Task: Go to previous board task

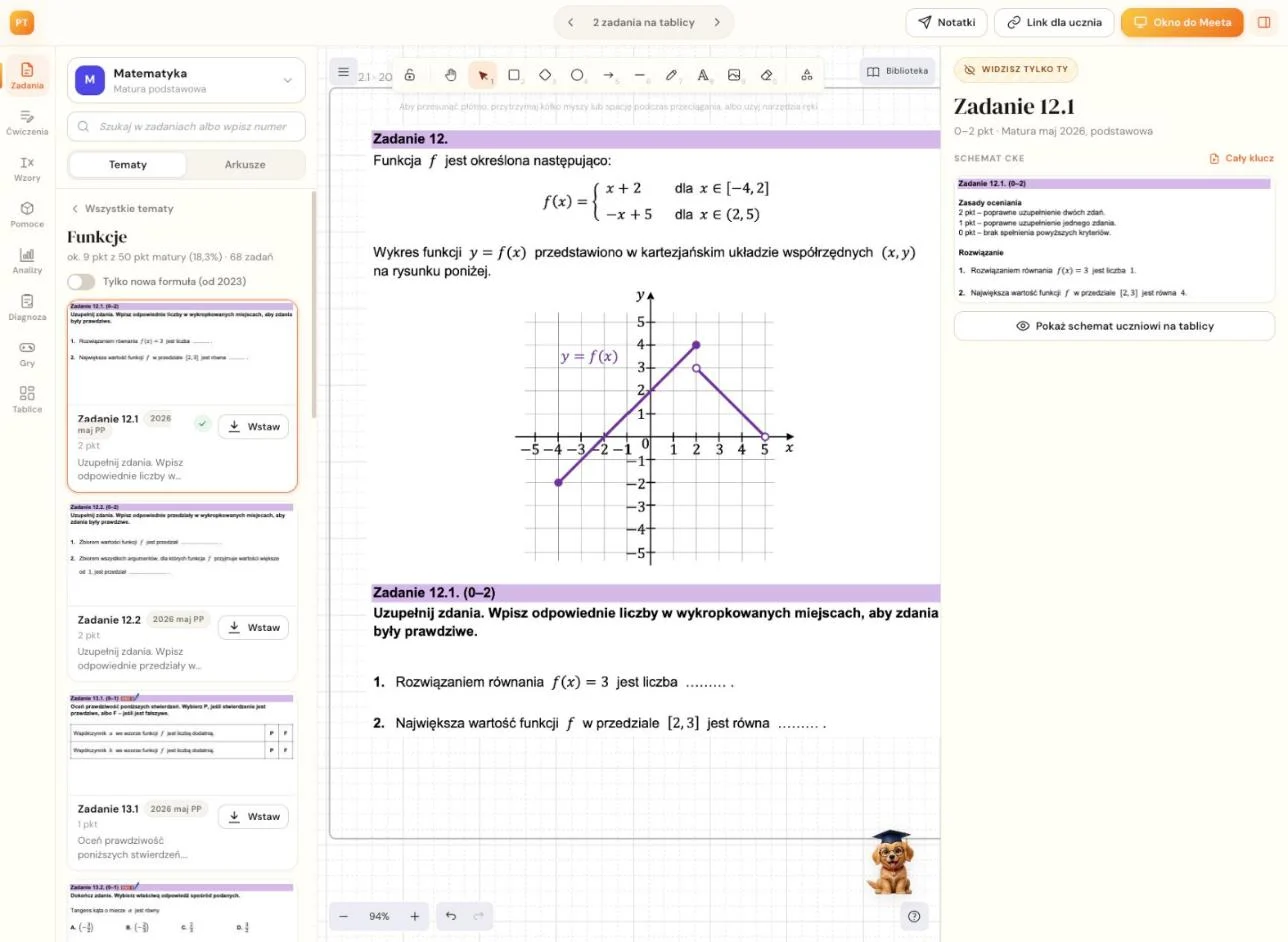Action: tap(570, 22)
